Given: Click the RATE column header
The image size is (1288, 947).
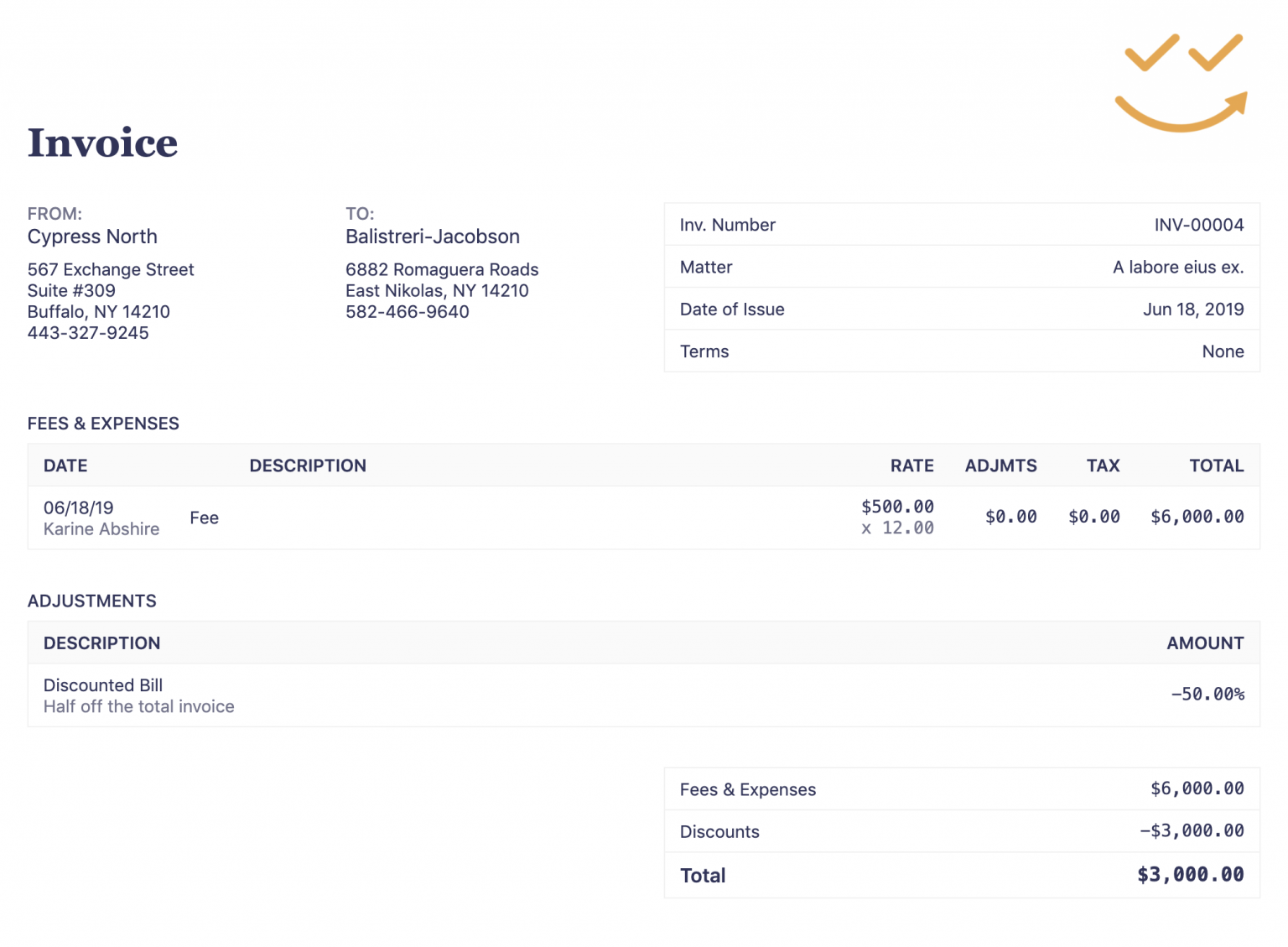Looking at the screenshot, I should point(911,466).
